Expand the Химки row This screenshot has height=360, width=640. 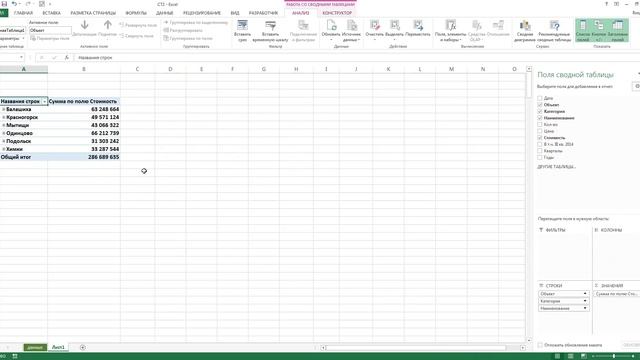coord(4,149)
